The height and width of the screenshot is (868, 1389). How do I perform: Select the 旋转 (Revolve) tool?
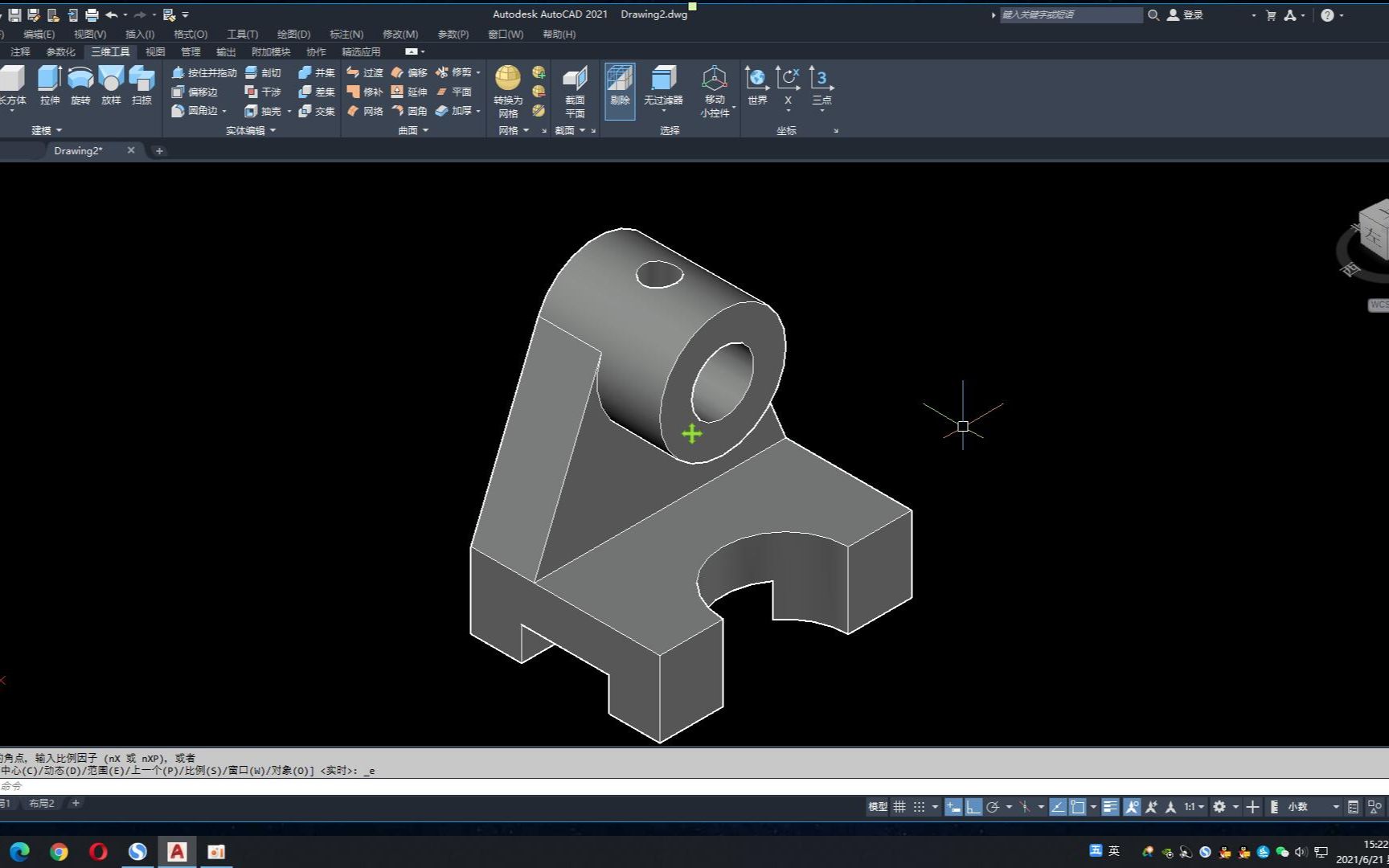[80, 84]
